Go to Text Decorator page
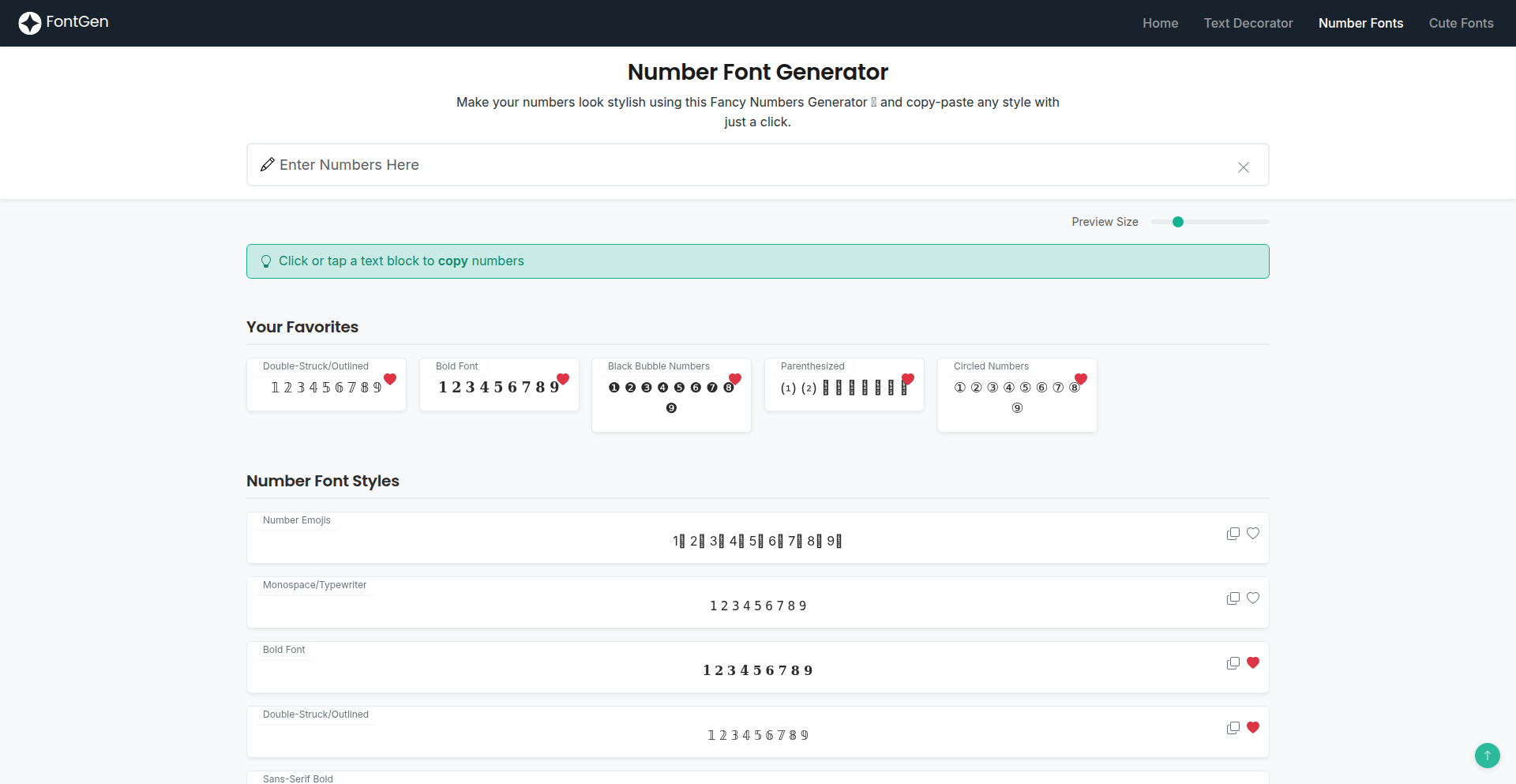 [x=1248, y=24]
